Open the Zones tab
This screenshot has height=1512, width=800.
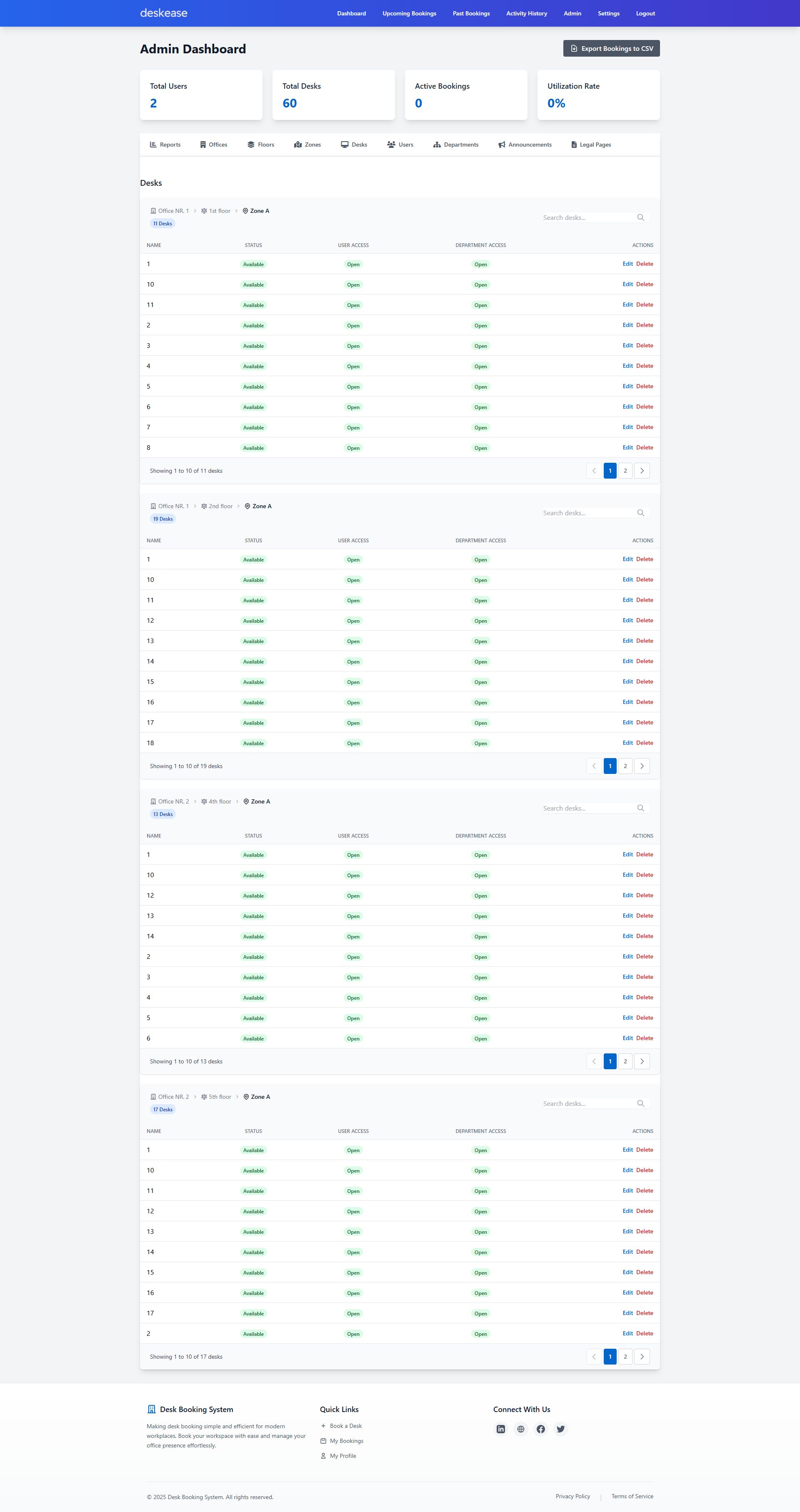(307, 145)
